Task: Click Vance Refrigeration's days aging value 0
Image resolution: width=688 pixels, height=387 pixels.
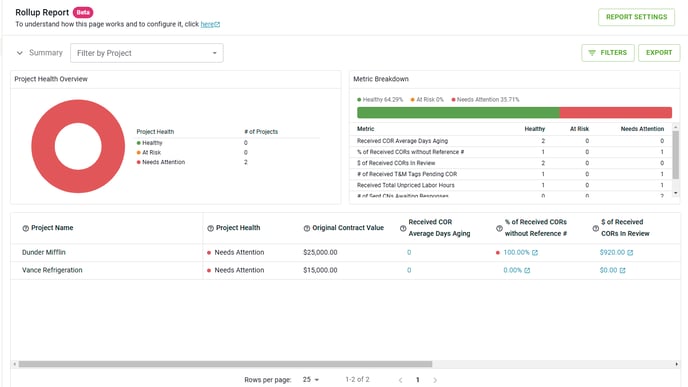Action: click(x=409, y=270)
